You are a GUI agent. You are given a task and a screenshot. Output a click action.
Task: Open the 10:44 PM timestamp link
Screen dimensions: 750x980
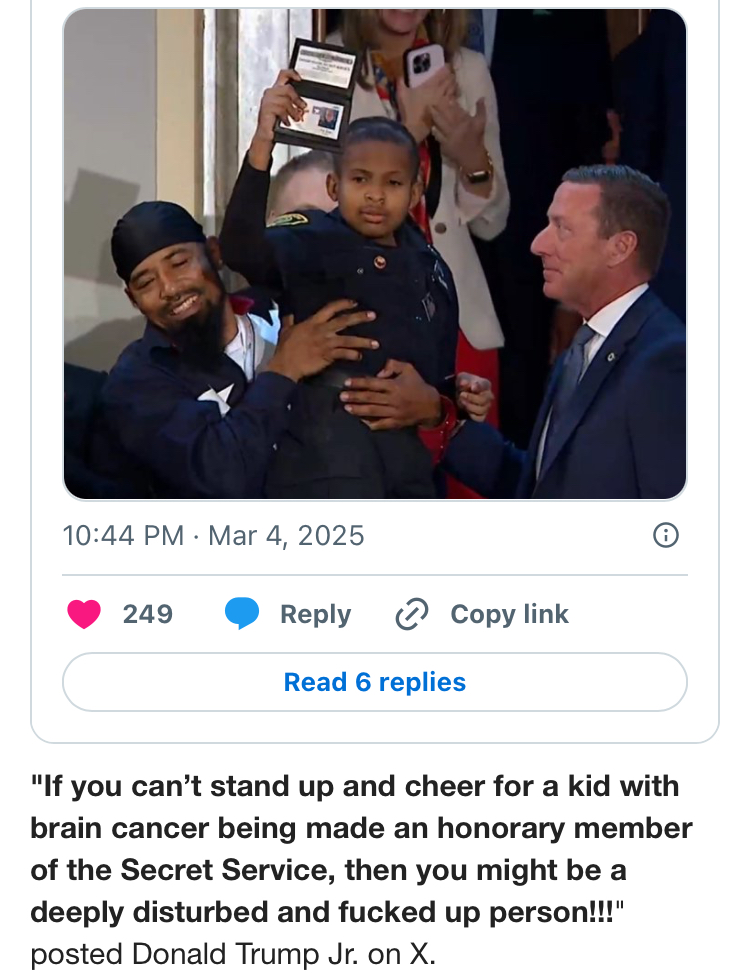point(123,536)
